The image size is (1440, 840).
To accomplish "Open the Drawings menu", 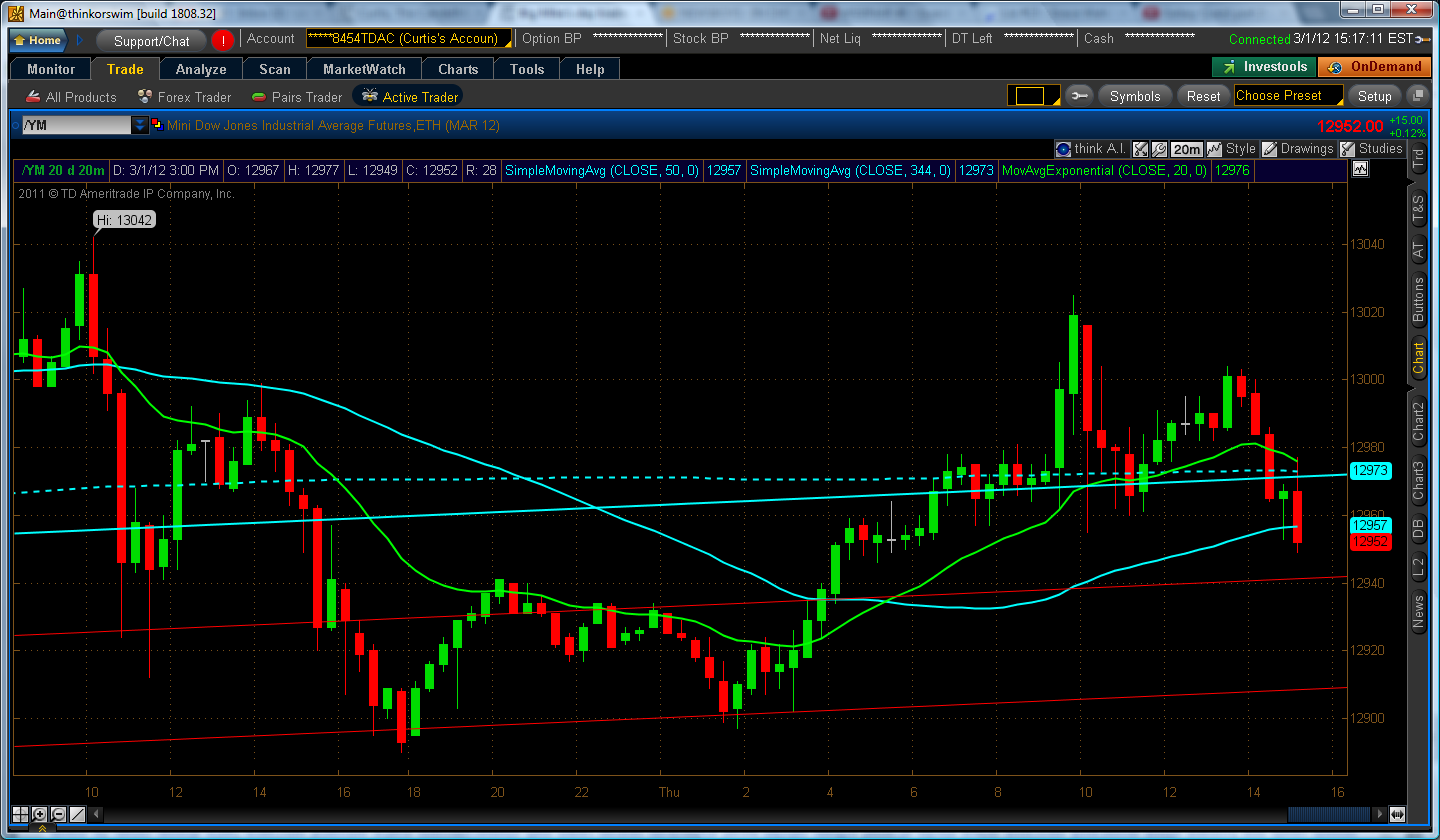I will coord(1297,148).
